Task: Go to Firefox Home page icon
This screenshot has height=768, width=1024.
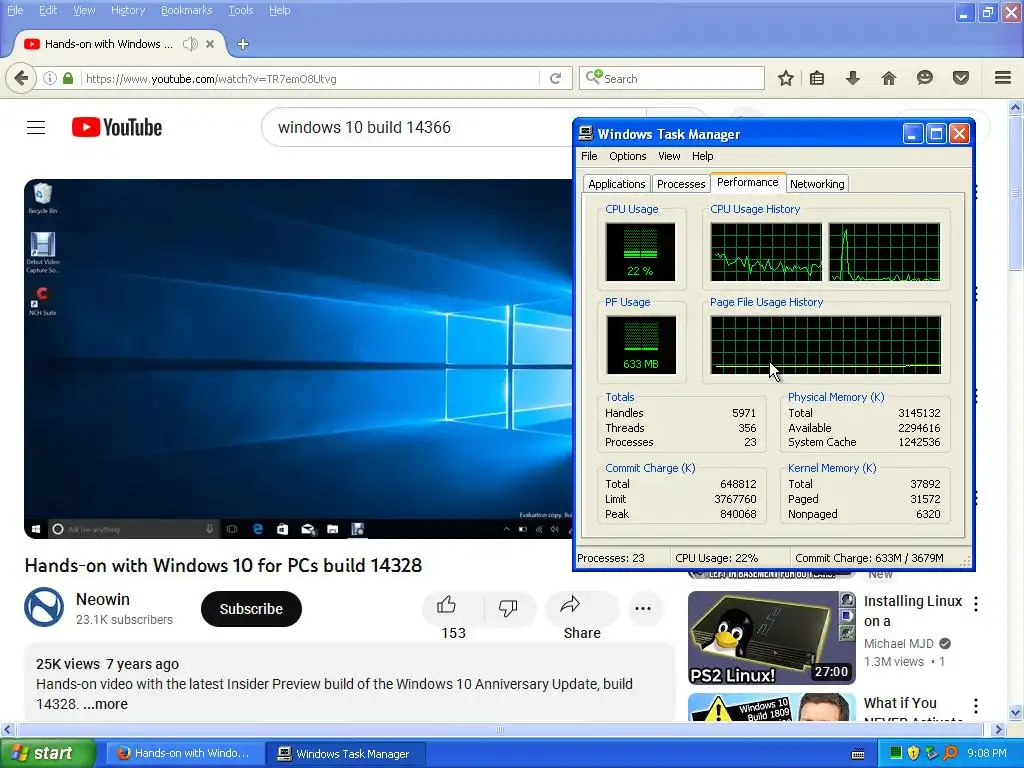Action: tap(888, 78)
